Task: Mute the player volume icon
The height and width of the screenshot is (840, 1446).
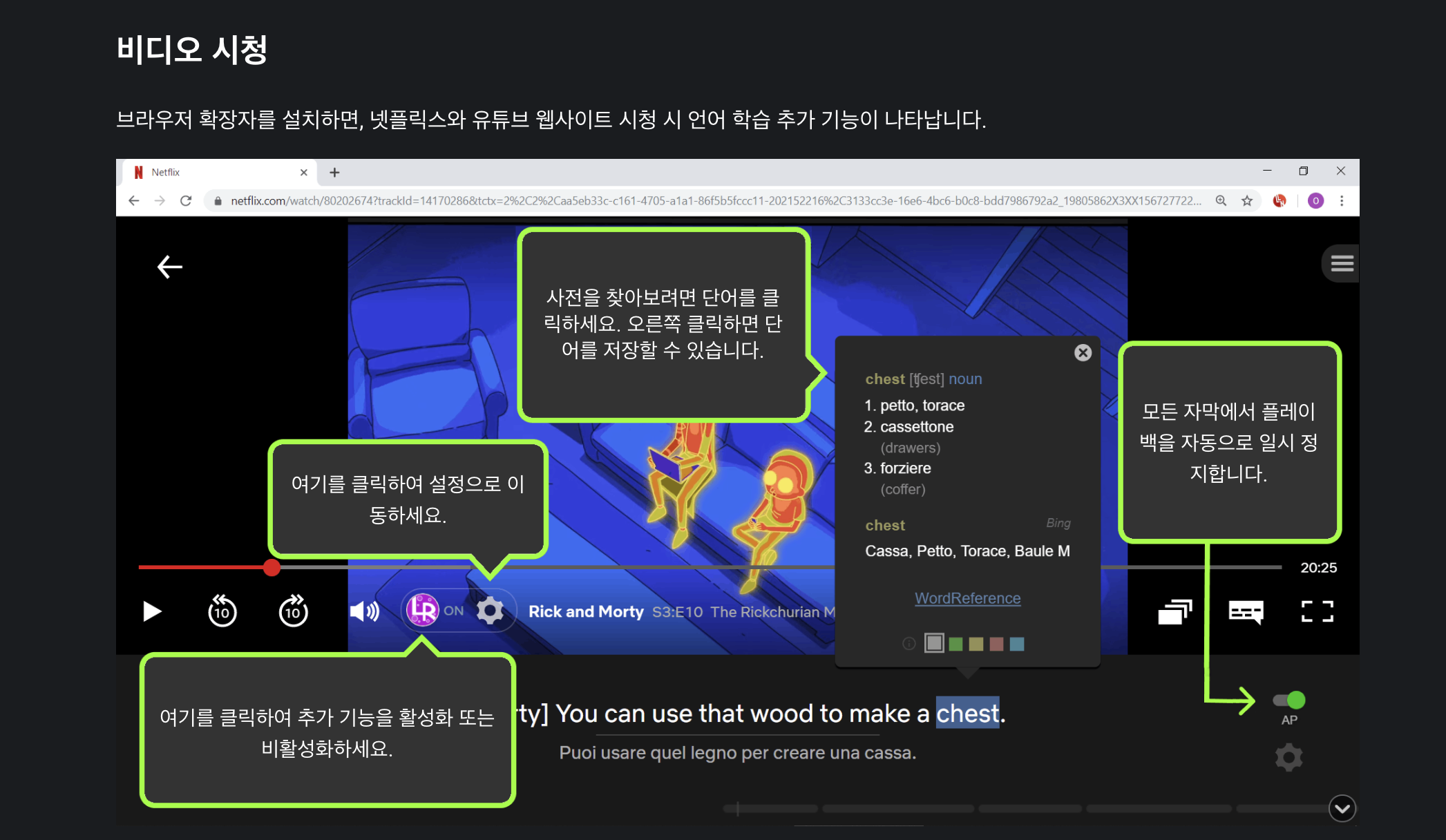Action: click(365, 611)
